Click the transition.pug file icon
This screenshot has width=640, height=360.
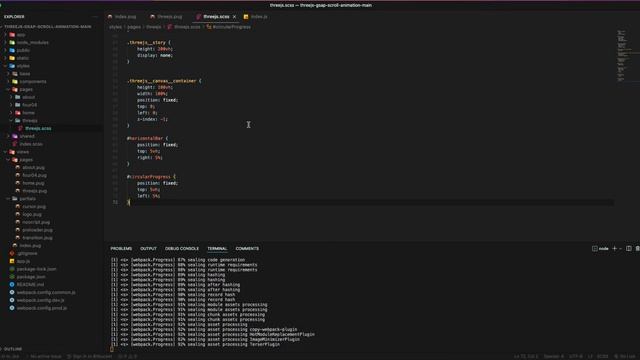[18, 238]
